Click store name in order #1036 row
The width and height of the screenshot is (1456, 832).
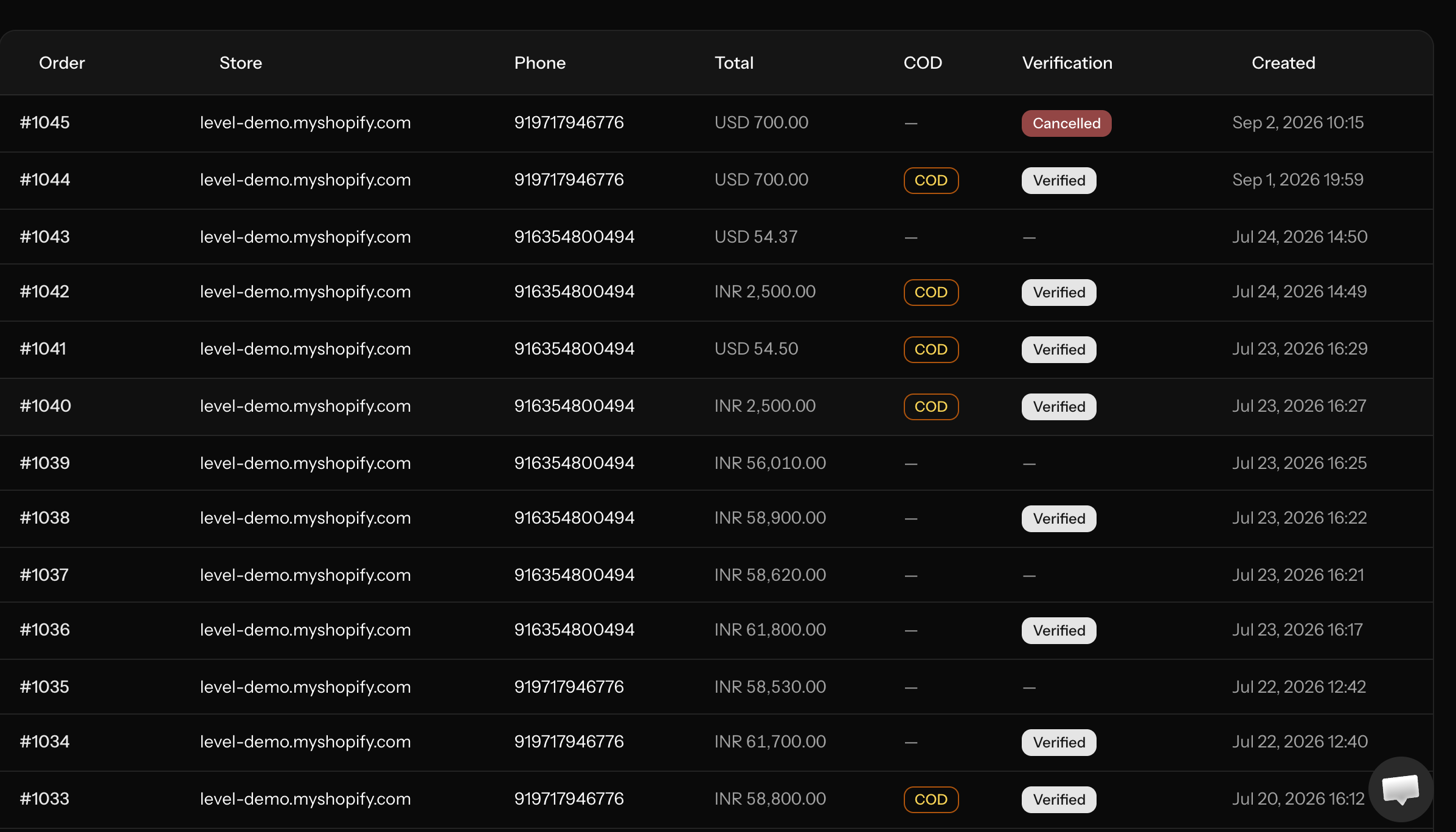[x=305, y=629]
